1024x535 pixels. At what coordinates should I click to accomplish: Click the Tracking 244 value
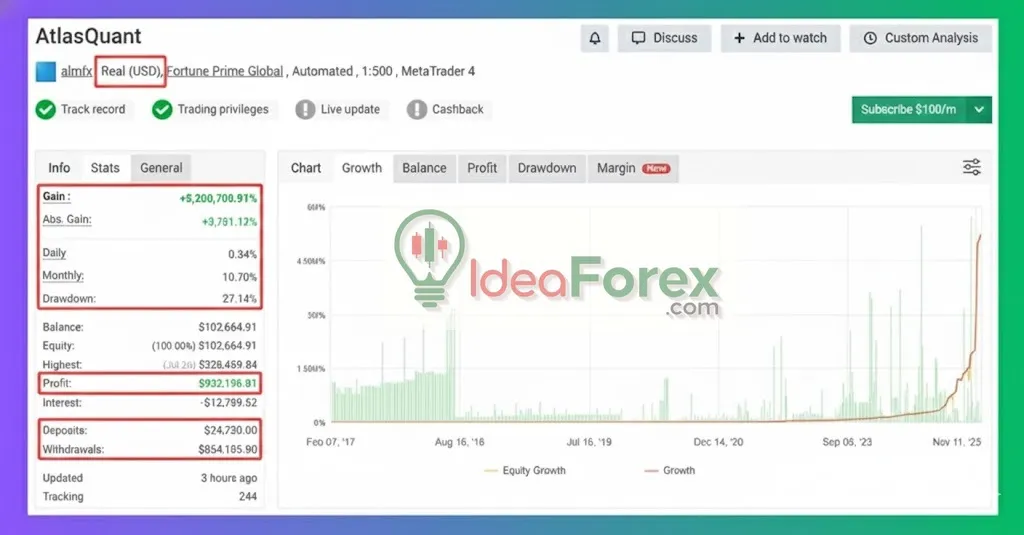[248, 496]
